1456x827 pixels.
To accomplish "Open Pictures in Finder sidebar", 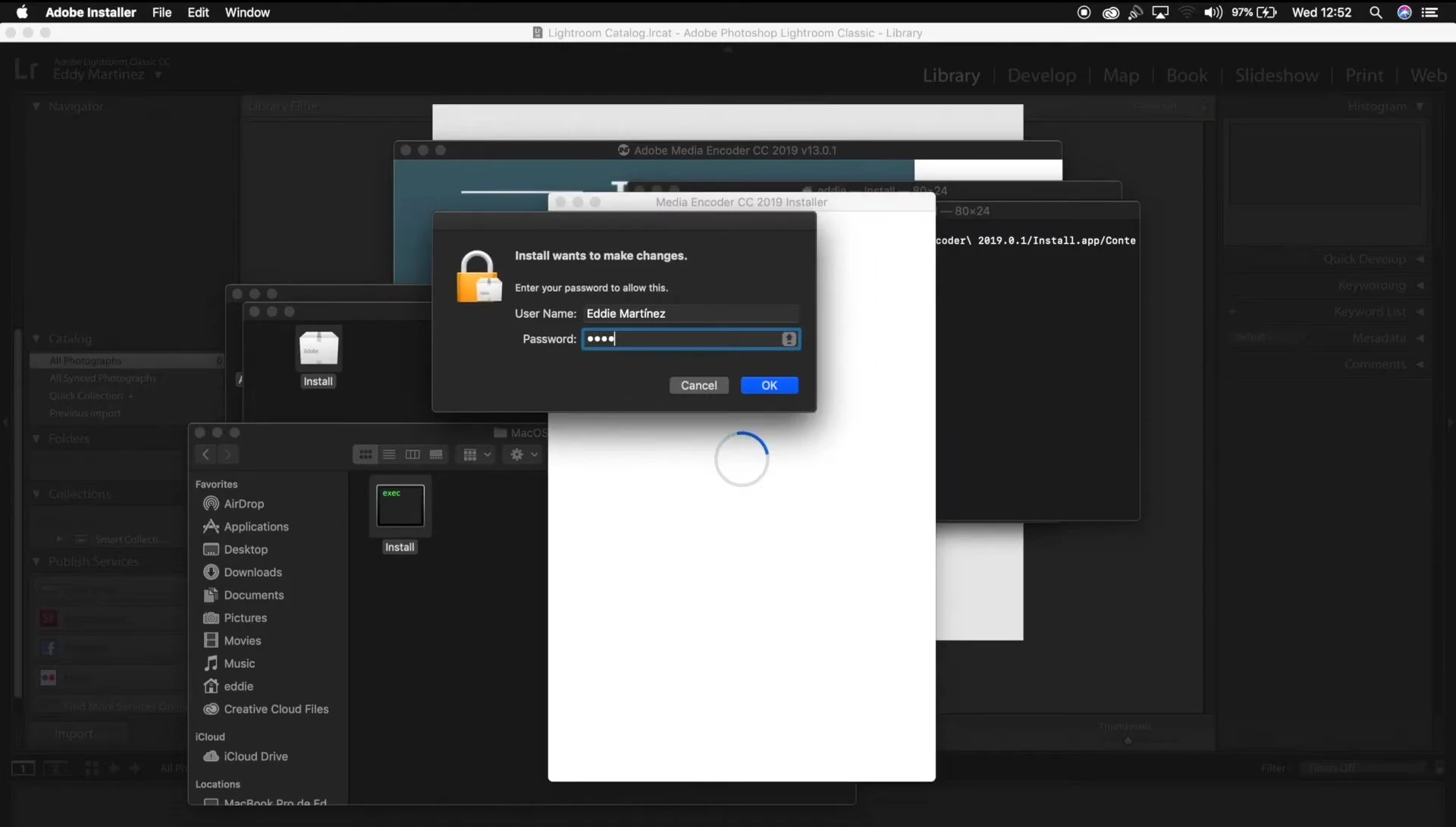I will [235, 618].
